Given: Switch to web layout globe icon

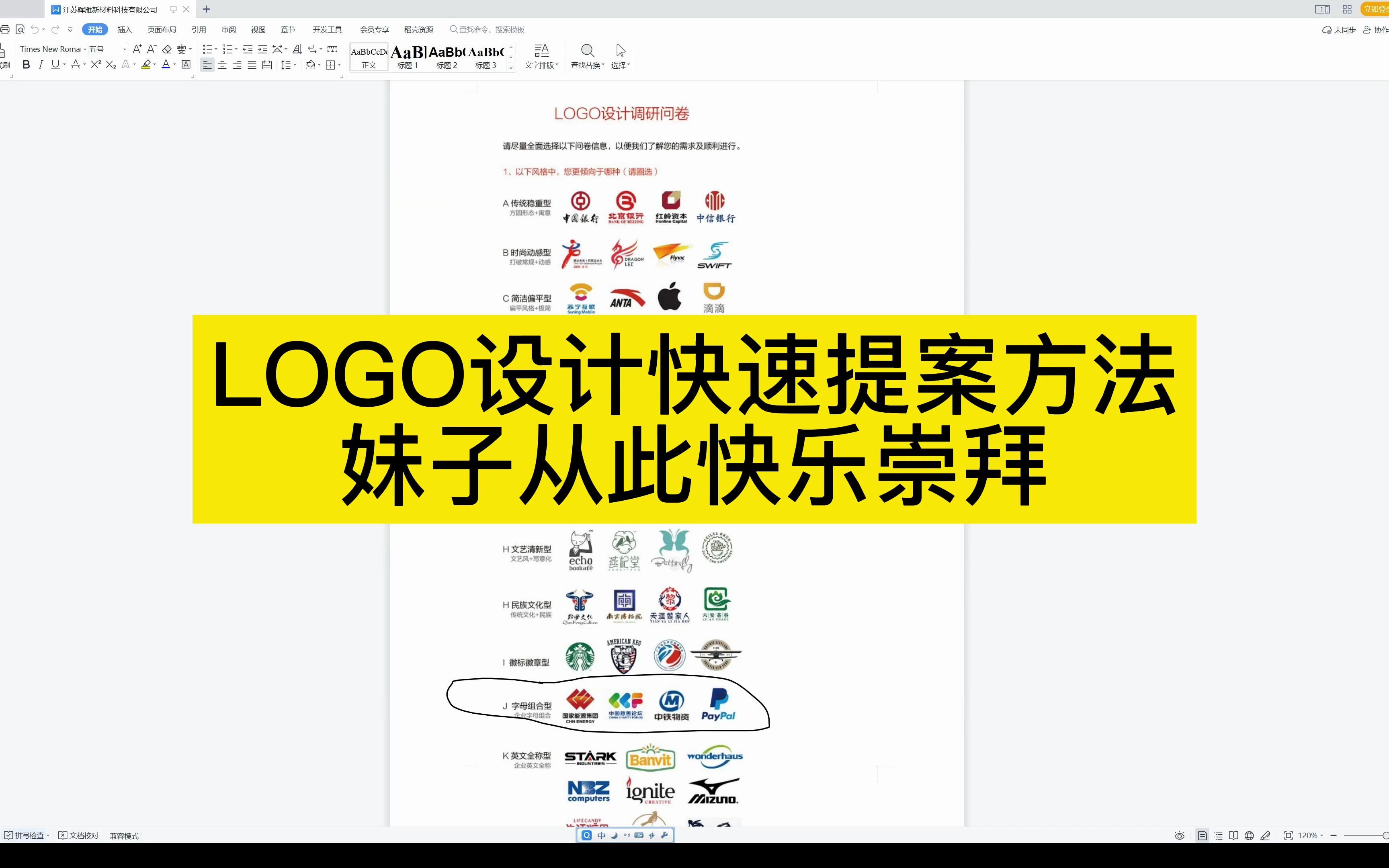Looking at the screenshot, I should pos(1249,835).
